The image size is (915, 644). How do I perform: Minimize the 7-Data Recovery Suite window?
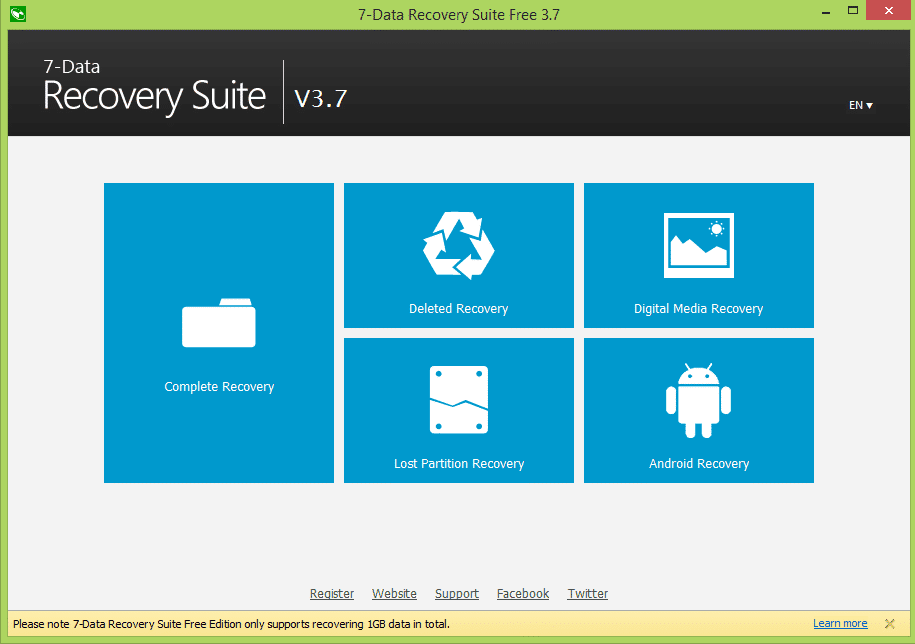click(826, 12)
